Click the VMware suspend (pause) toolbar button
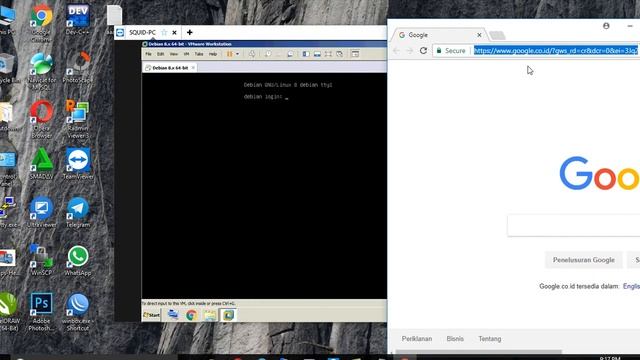The image size is (640, 360). pyautogui.click(x=229, y=54)
